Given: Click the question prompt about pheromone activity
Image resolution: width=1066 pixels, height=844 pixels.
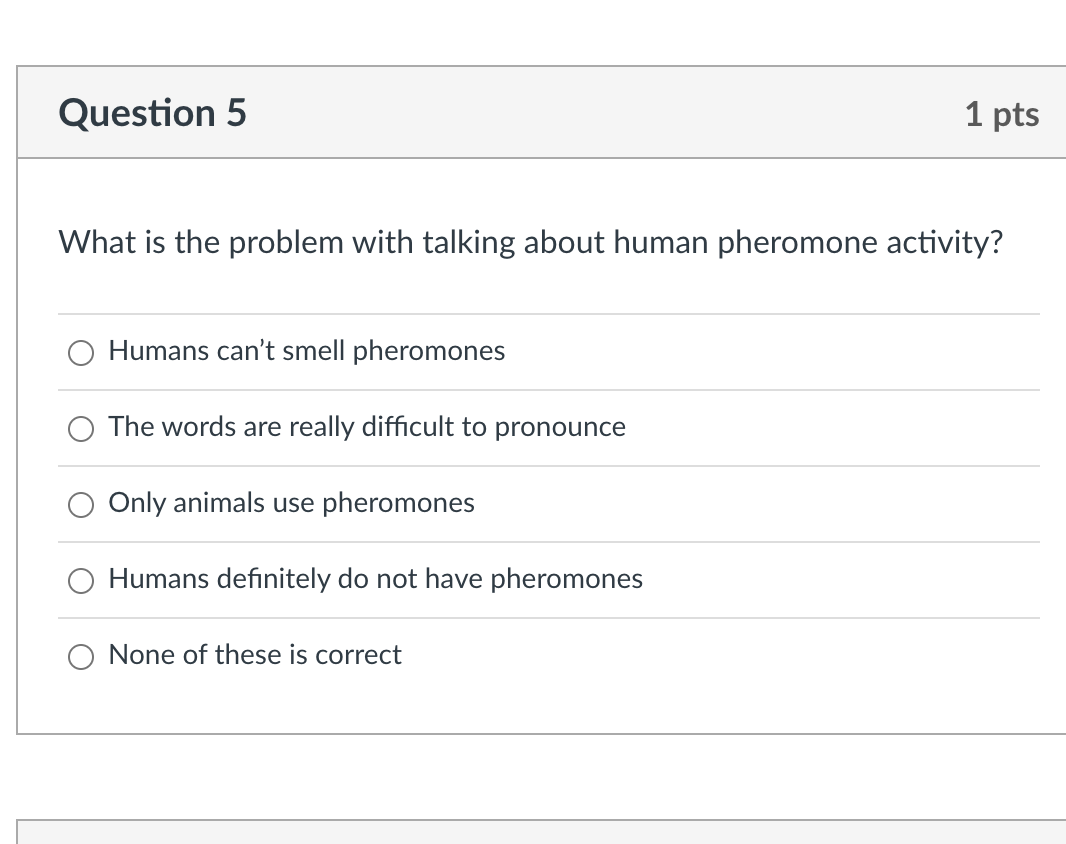Looking at the screenshot, I should pyautogui.click(x=531, y=242).
